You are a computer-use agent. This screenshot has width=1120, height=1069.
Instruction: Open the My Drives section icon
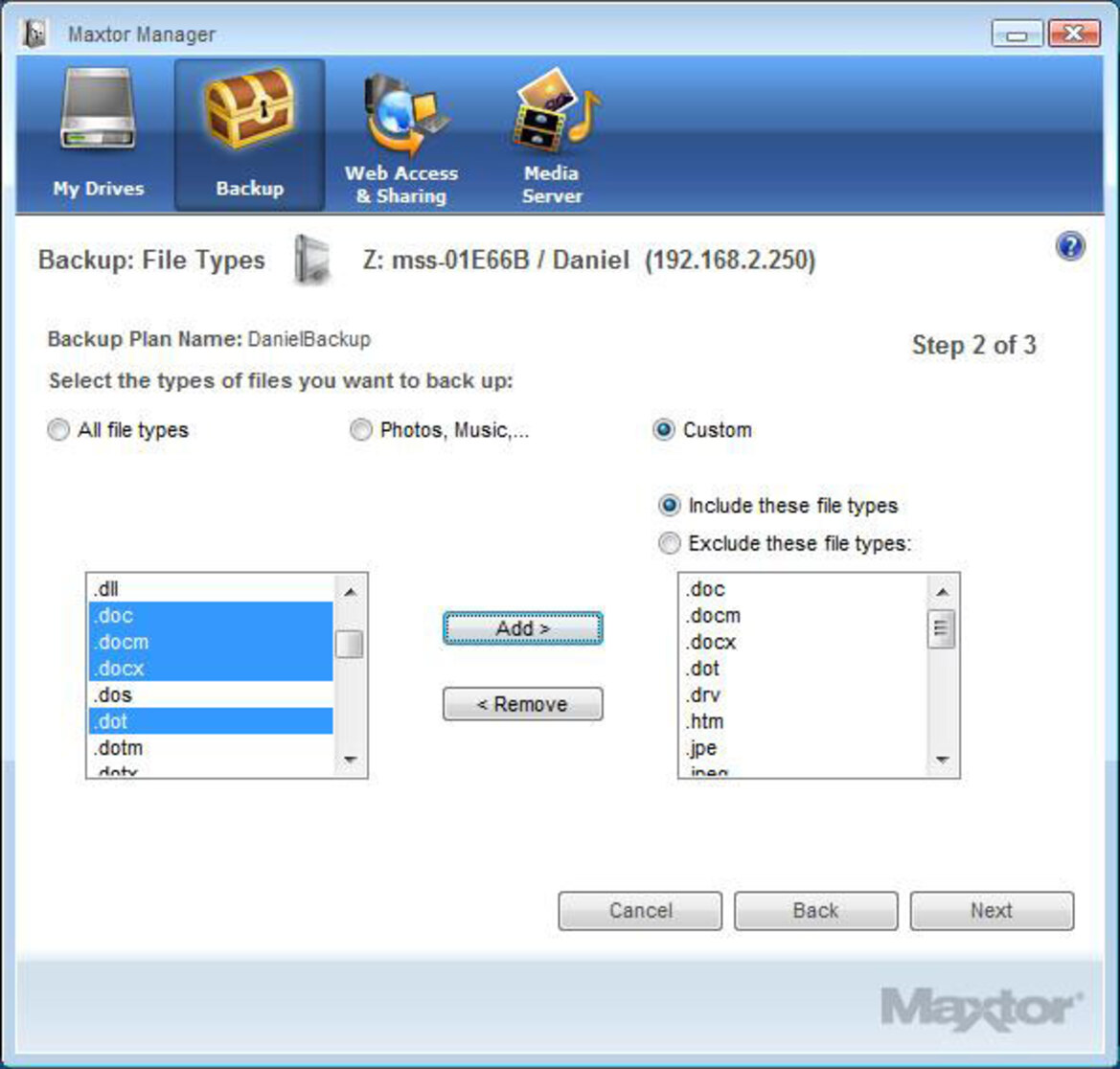(x=98, y=108)
